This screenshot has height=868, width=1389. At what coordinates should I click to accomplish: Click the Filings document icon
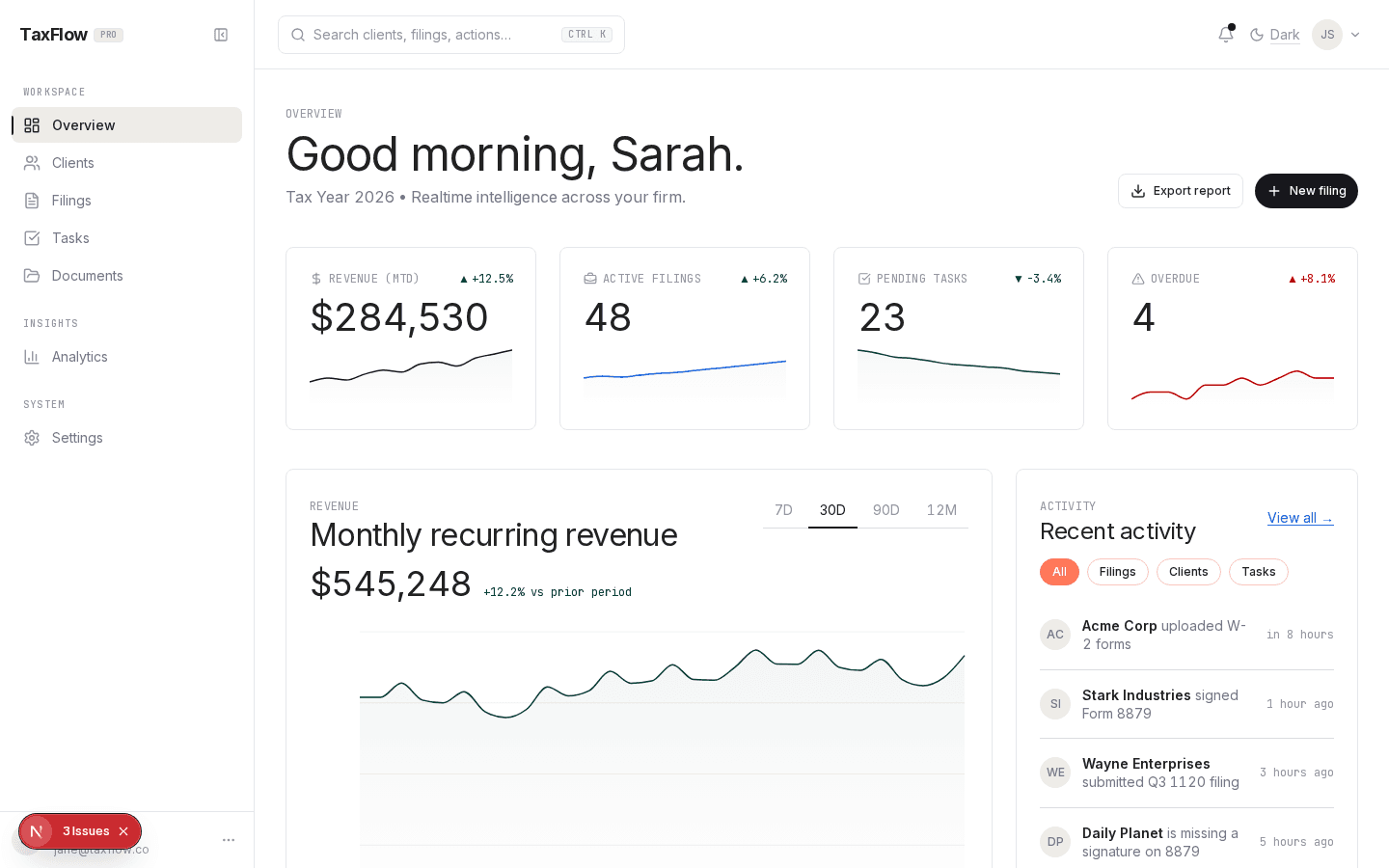pos(32,201)
